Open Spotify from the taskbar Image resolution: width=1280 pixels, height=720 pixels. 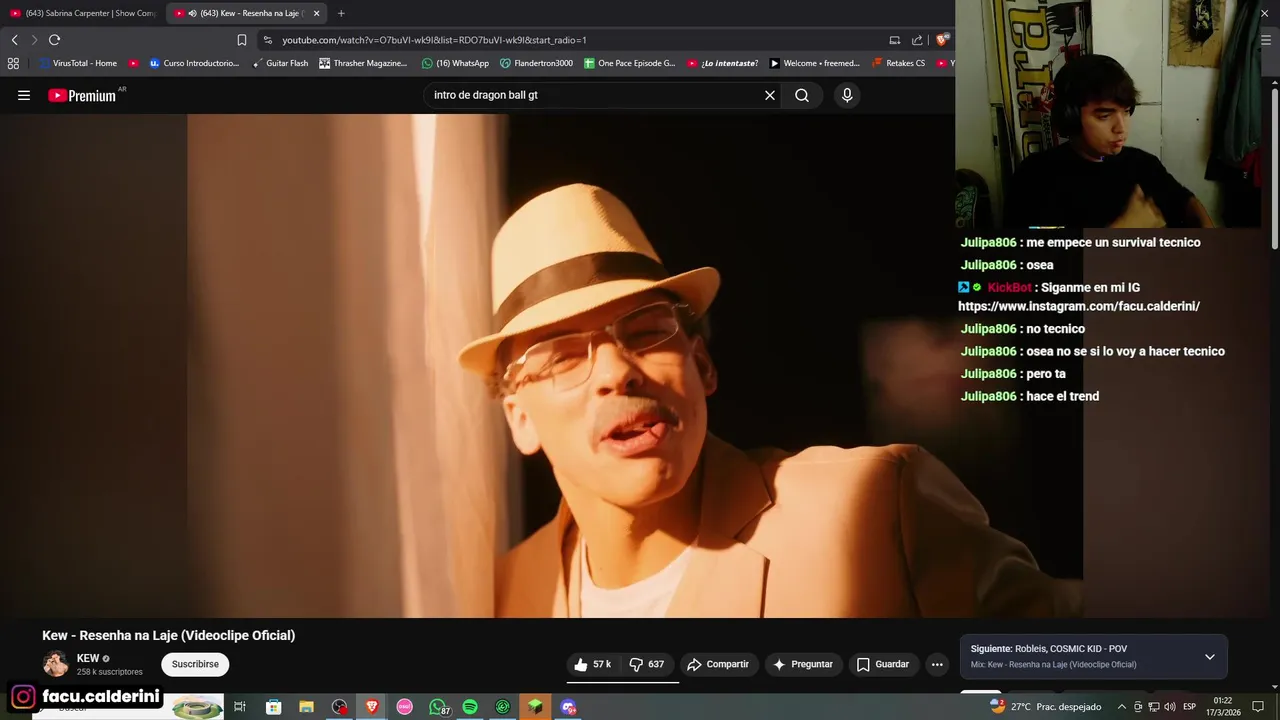click(x=470, y=707)
